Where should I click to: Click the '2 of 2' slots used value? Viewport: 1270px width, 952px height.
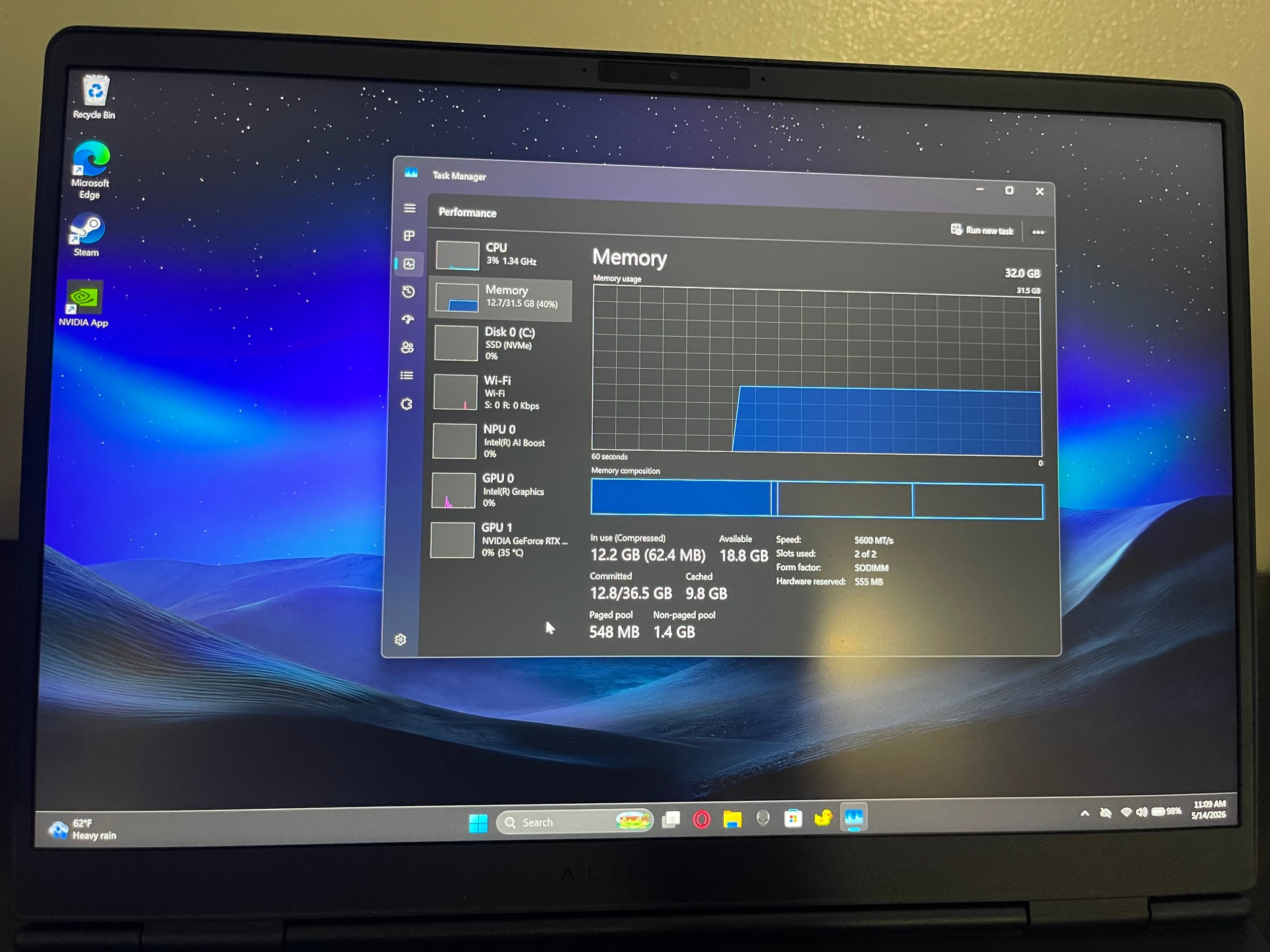[865, 554]
